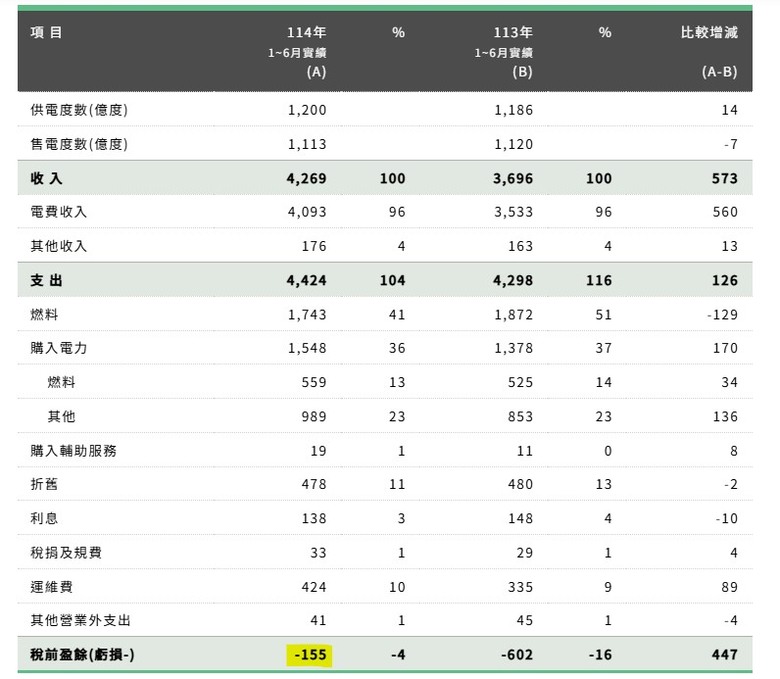
Task: Click the 1,120 power sales value
Action: [x=513, y=145]
